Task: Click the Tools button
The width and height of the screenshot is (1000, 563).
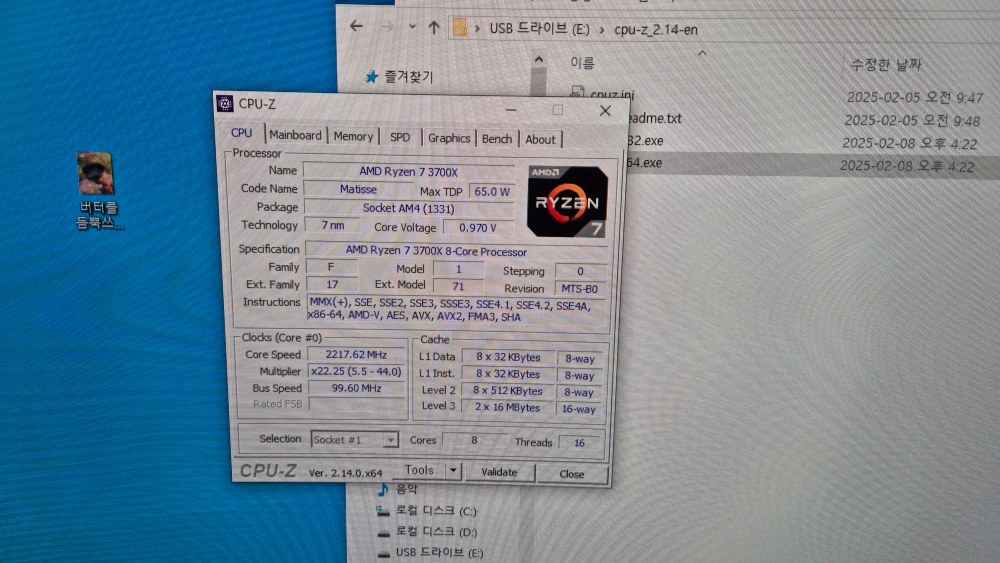Action: (x=418, y=470)
